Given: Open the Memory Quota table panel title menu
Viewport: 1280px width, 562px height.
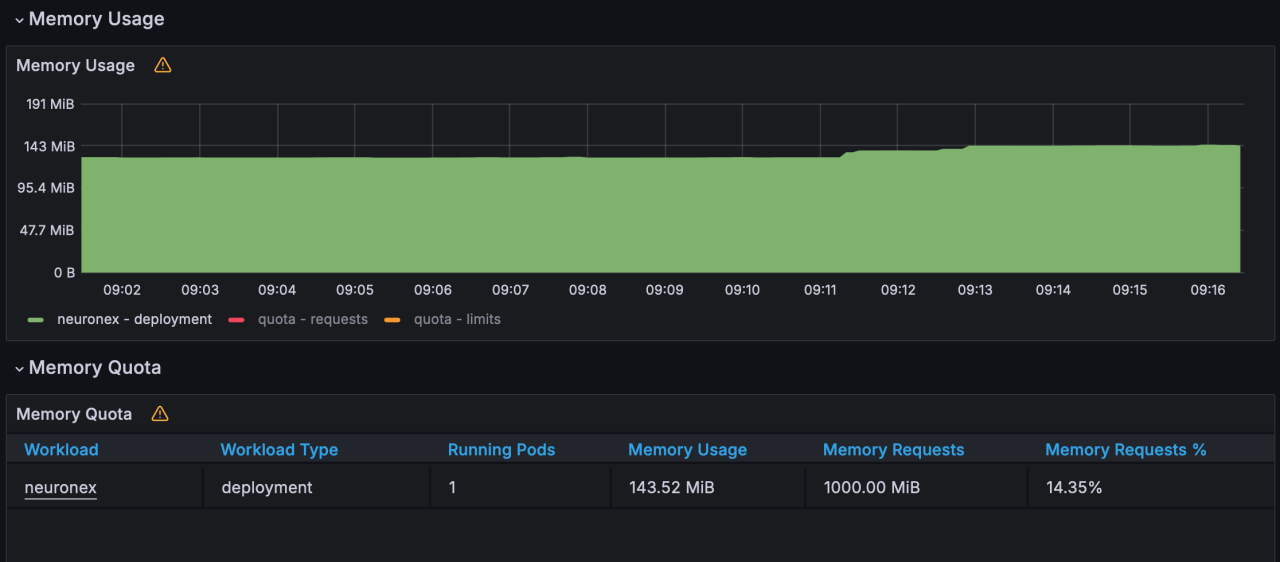Looking at the screenshot, I should [74, 414].
